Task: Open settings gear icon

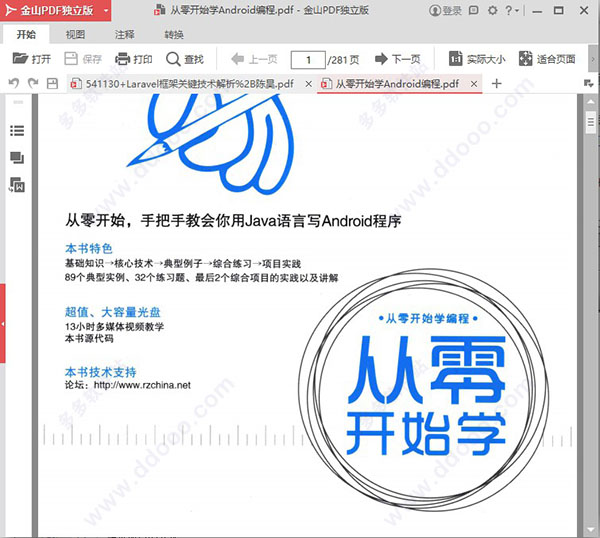Action: 492,10
